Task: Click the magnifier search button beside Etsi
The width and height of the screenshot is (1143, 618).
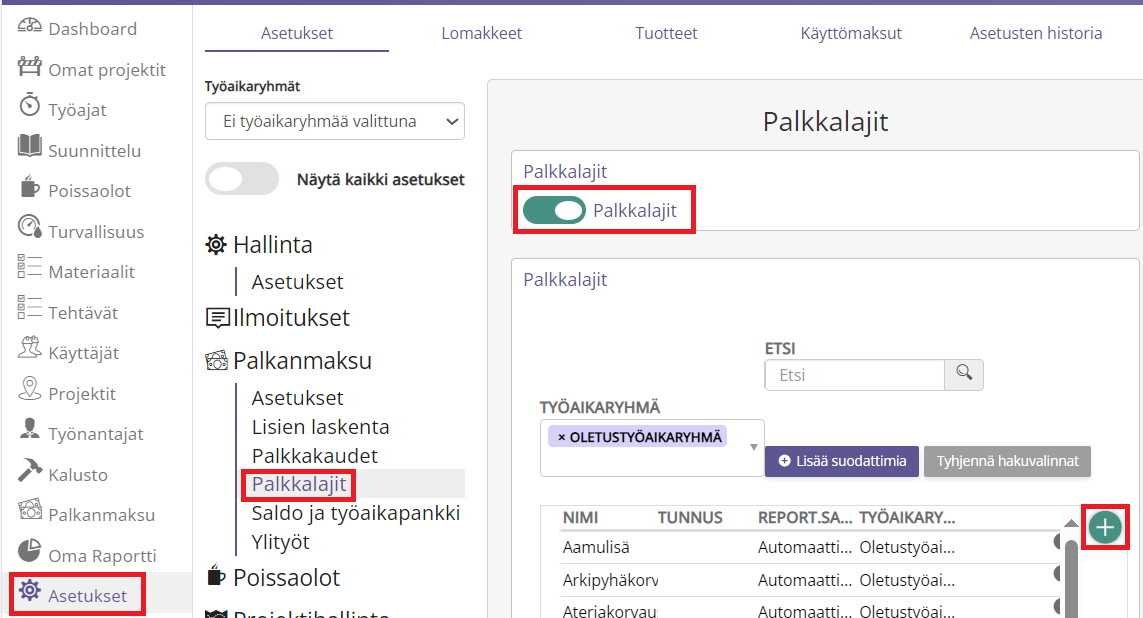Action: point(964,375)
